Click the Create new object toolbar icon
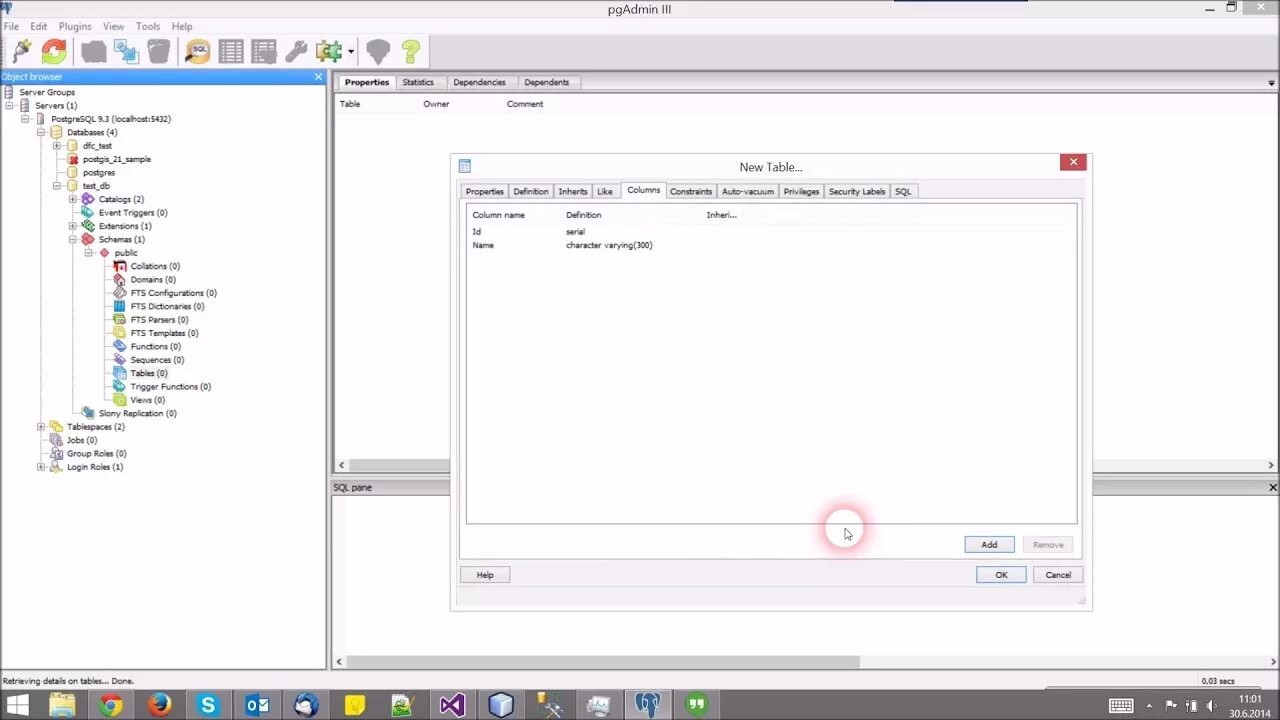1280x720 pixels. click(x=126, y=51)
